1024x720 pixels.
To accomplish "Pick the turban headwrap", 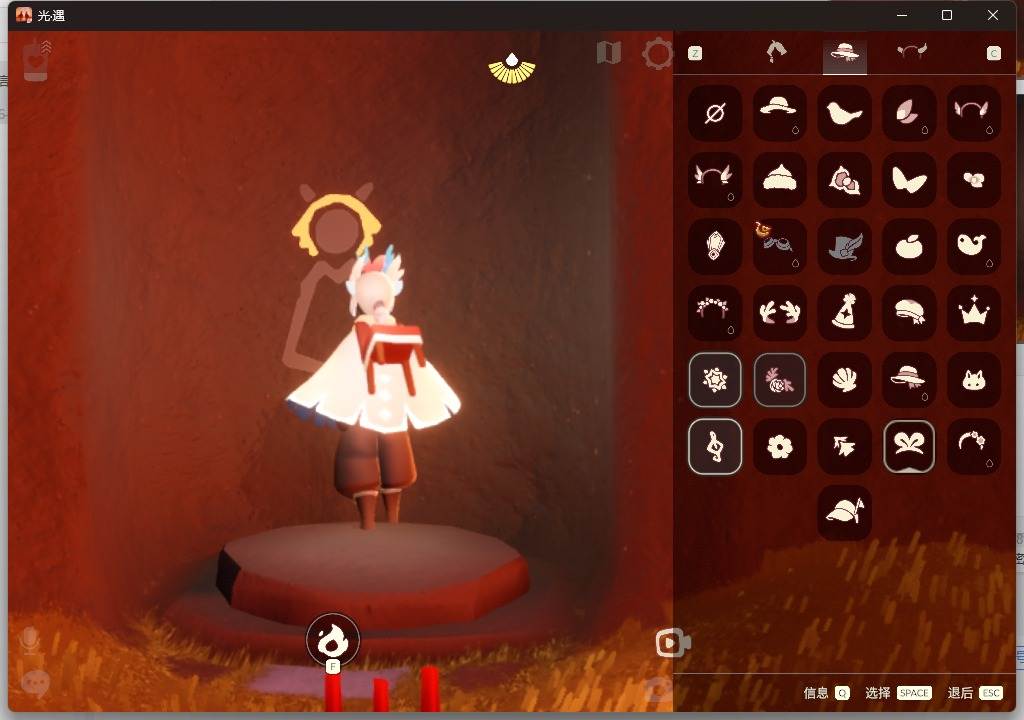I will point(908,313).
